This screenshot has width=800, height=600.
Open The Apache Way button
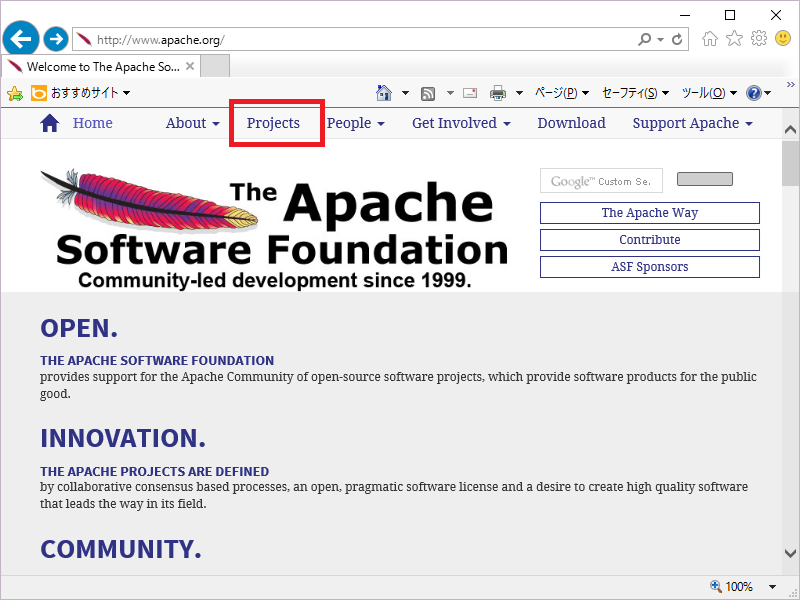coord(649,213)
